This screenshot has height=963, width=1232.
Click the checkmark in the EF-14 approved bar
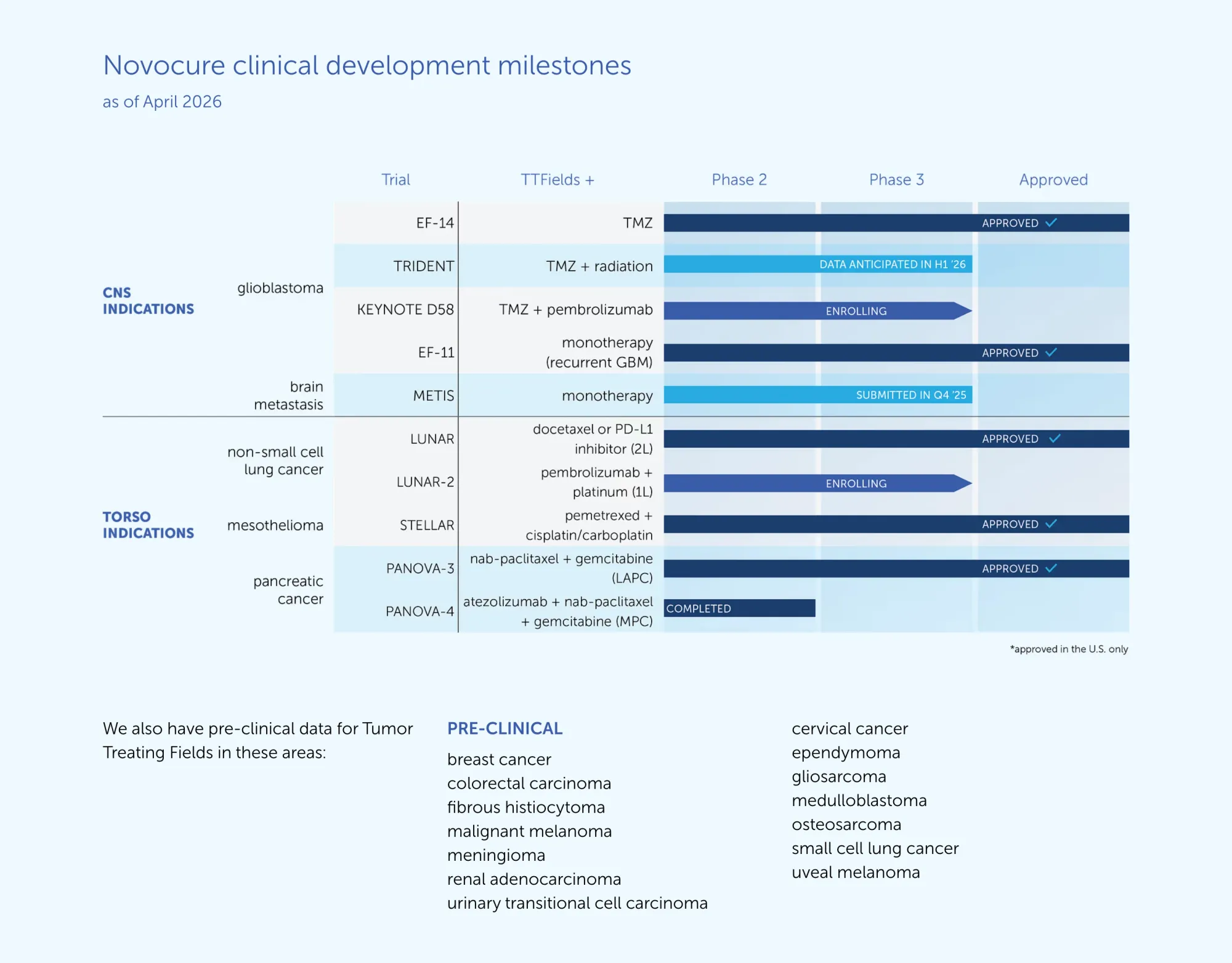[1051, 222]
